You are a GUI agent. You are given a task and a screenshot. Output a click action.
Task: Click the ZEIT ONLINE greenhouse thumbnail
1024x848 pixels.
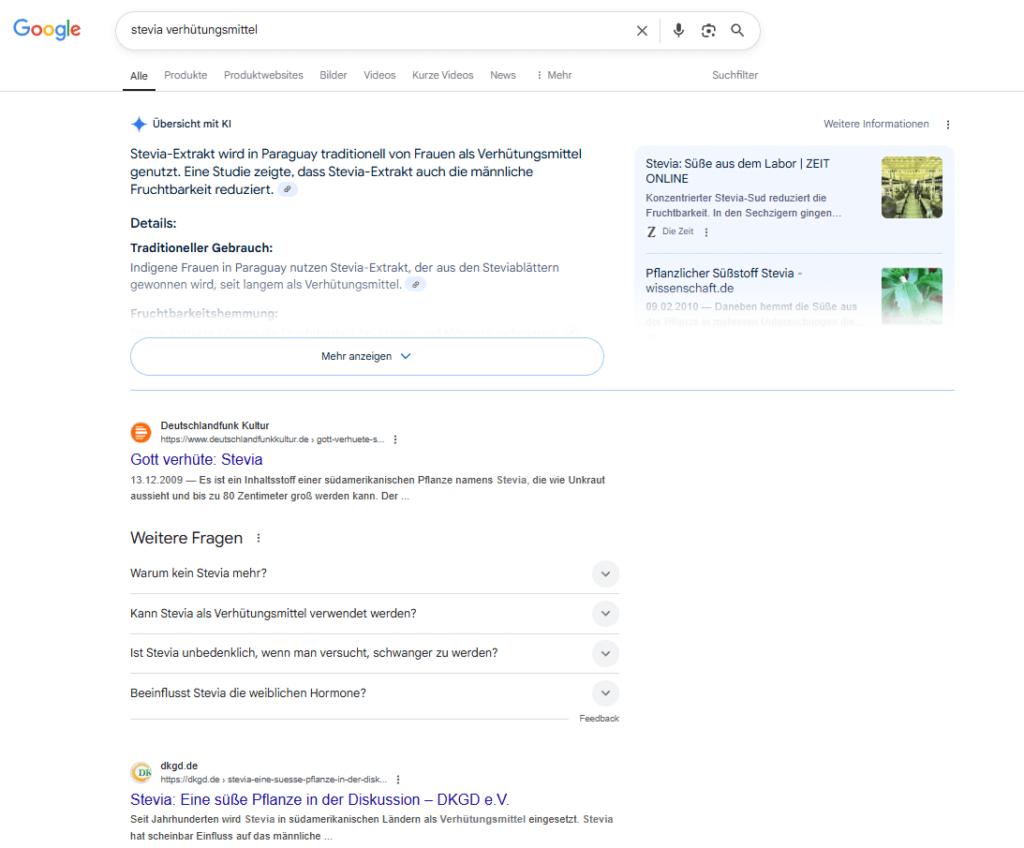912,188
